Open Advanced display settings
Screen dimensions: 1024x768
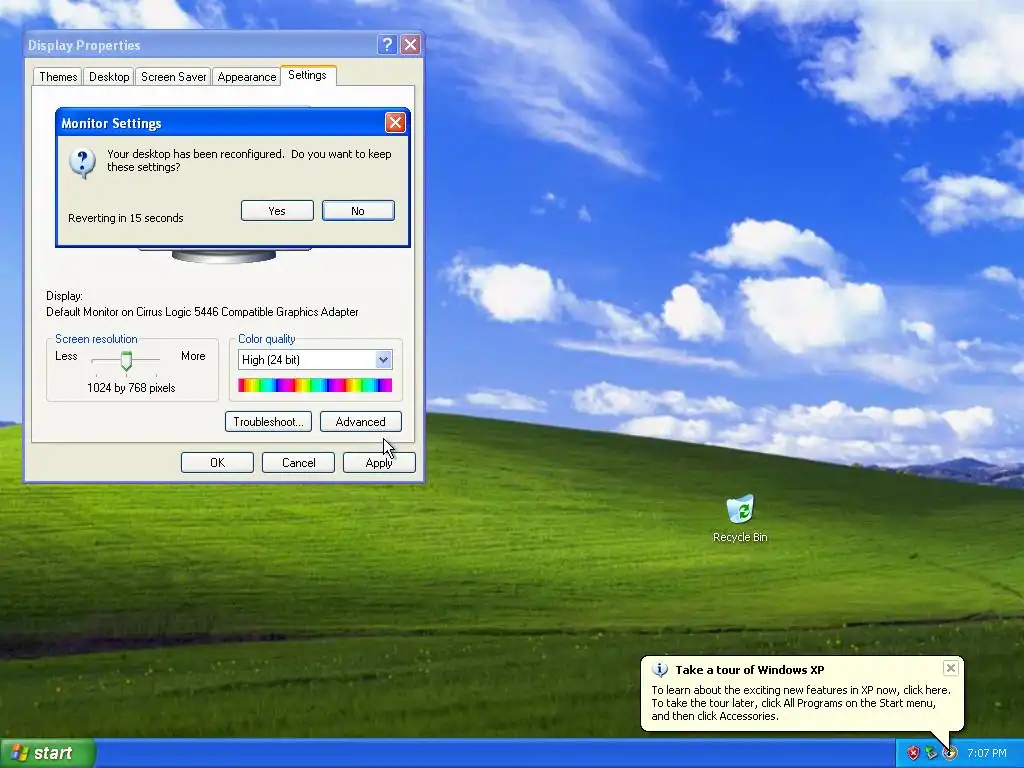pyautogui.click(x=360, y=422)
